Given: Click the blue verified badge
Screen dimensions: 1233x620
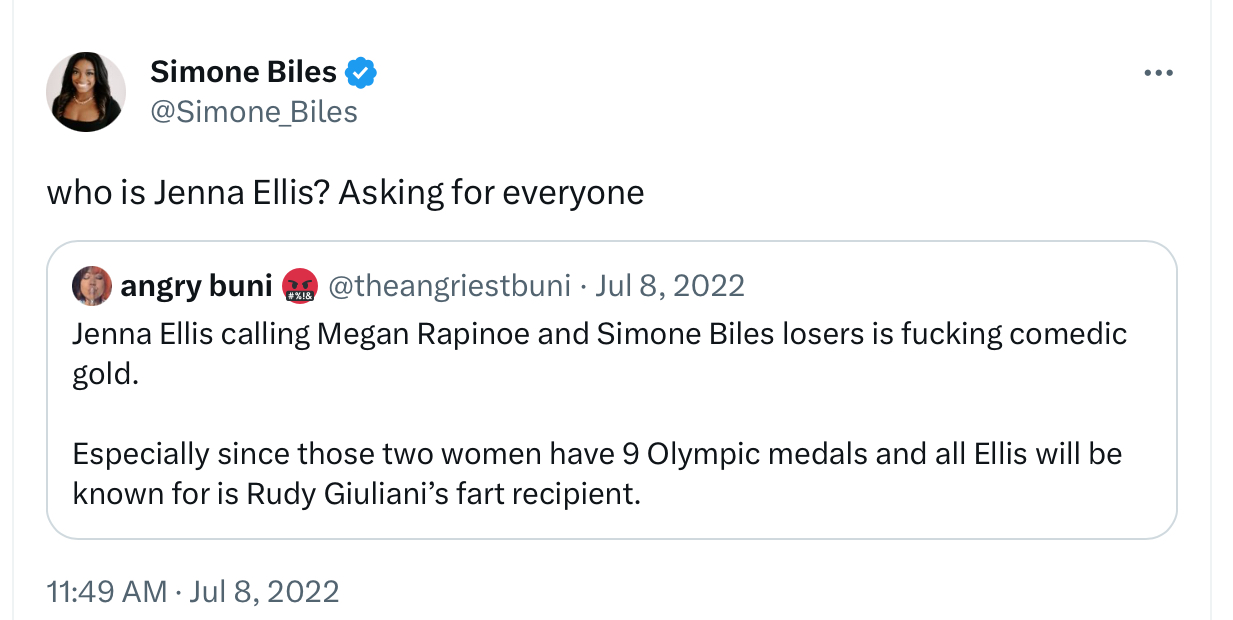Looking at the screenshot, I should point(361,72).
